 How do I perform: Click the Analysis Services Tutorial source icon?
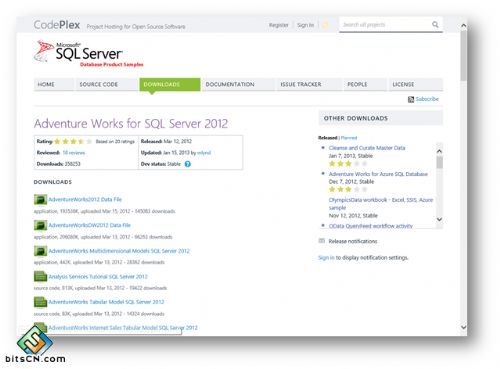pyautogui.click(x=40, y=276)
